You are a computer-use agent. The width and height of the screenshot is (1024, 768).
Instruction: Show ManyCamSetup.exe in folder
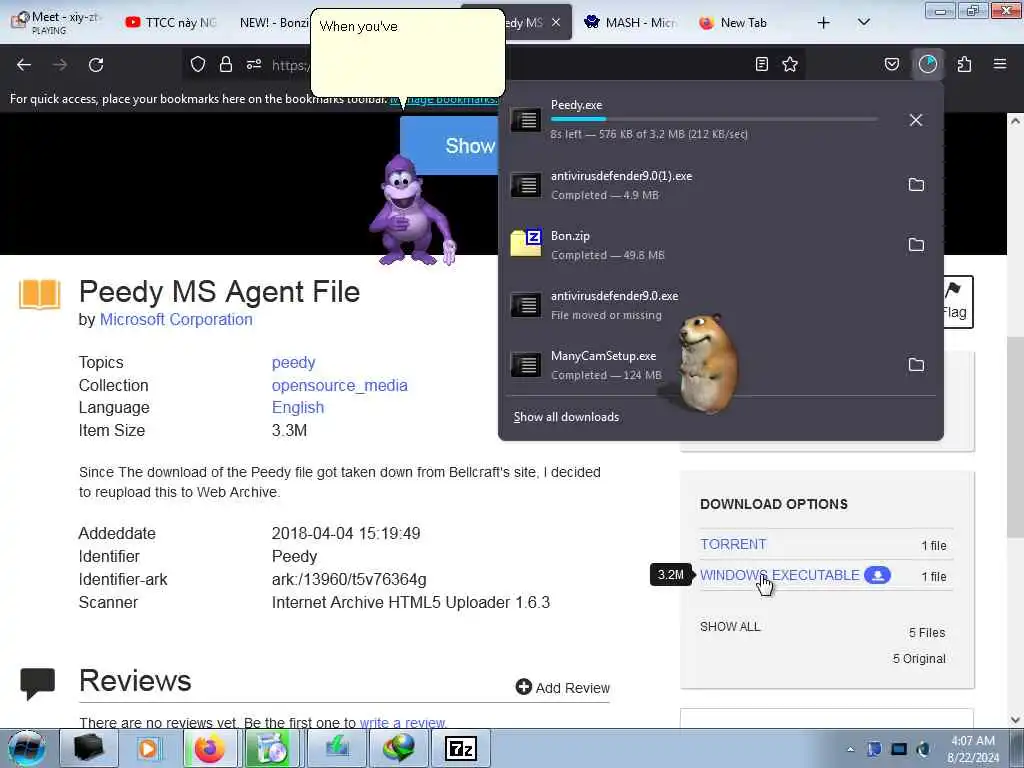(916, 365)
